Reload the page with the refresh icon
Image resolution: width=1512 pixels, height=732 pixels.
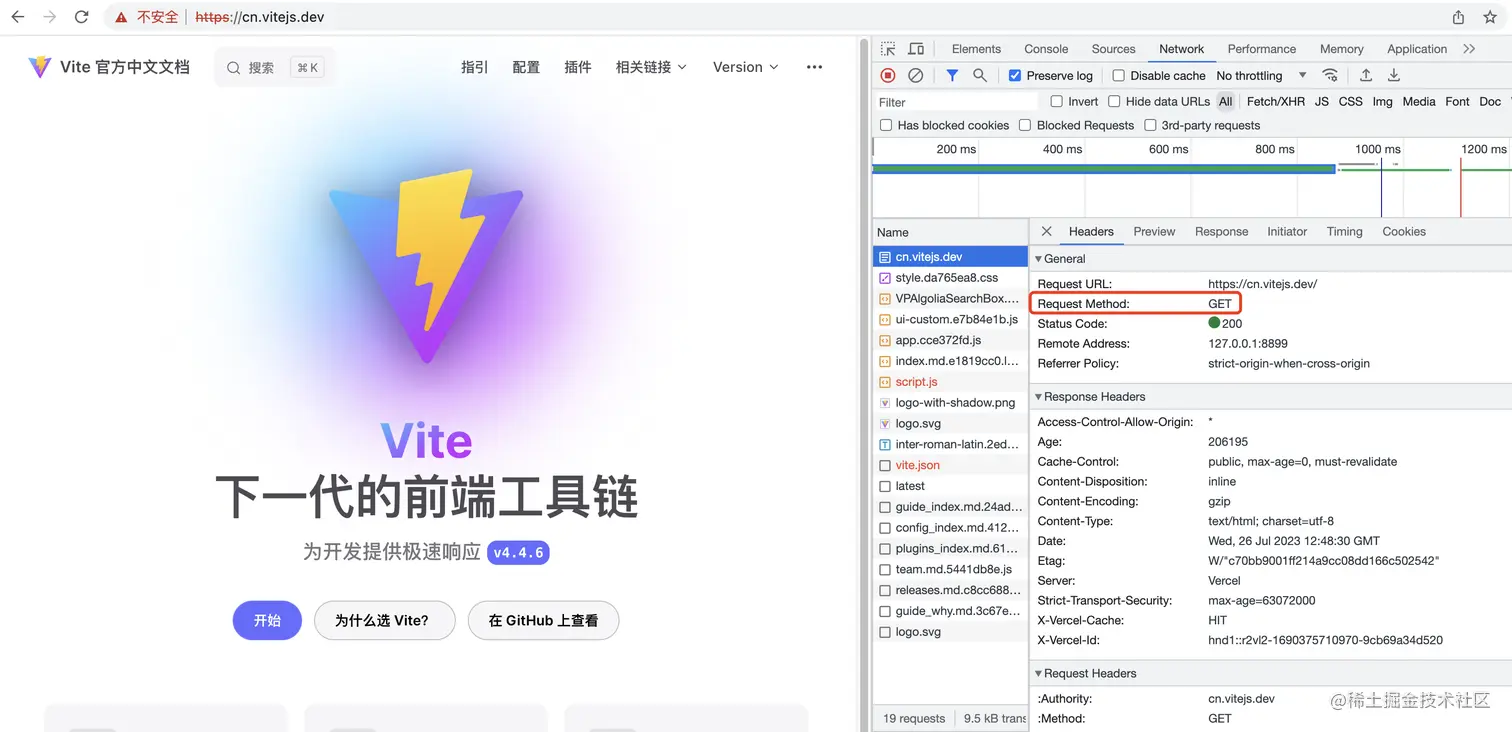click(82, 17)
